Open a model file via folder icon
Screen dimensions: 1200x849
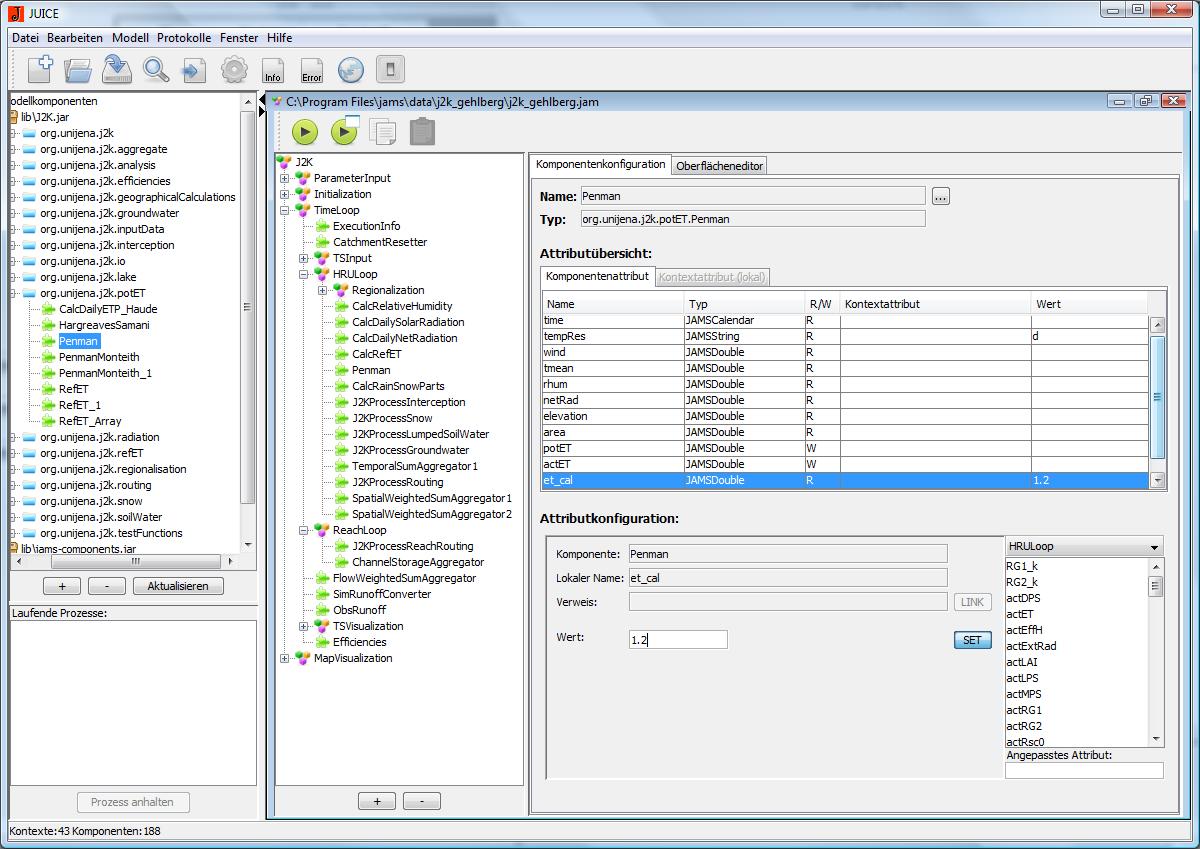[x=78, y=70]
